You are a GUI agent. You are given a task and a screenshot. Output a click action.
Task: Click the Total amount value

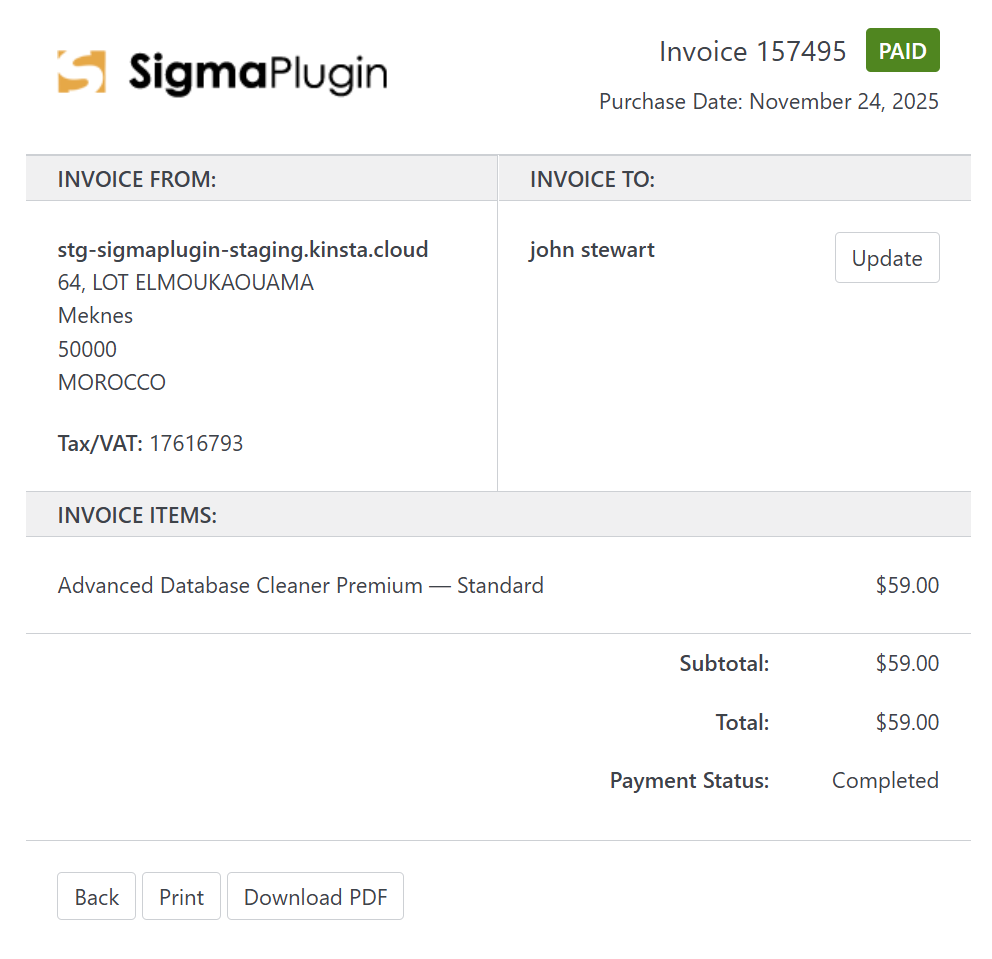point(907,722)
